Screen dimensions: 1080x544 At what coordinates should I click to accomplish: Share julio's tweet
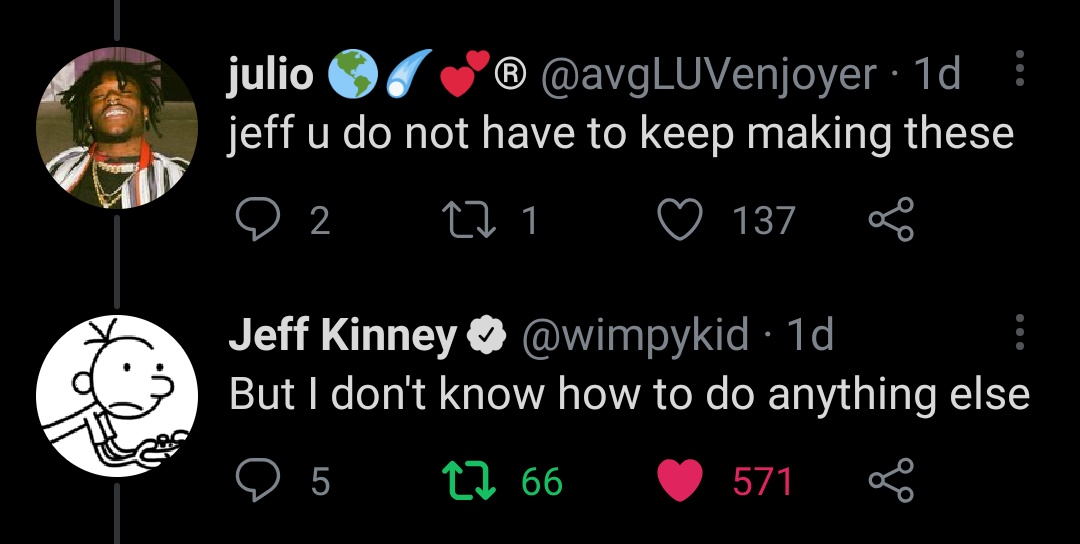[890, 220]
